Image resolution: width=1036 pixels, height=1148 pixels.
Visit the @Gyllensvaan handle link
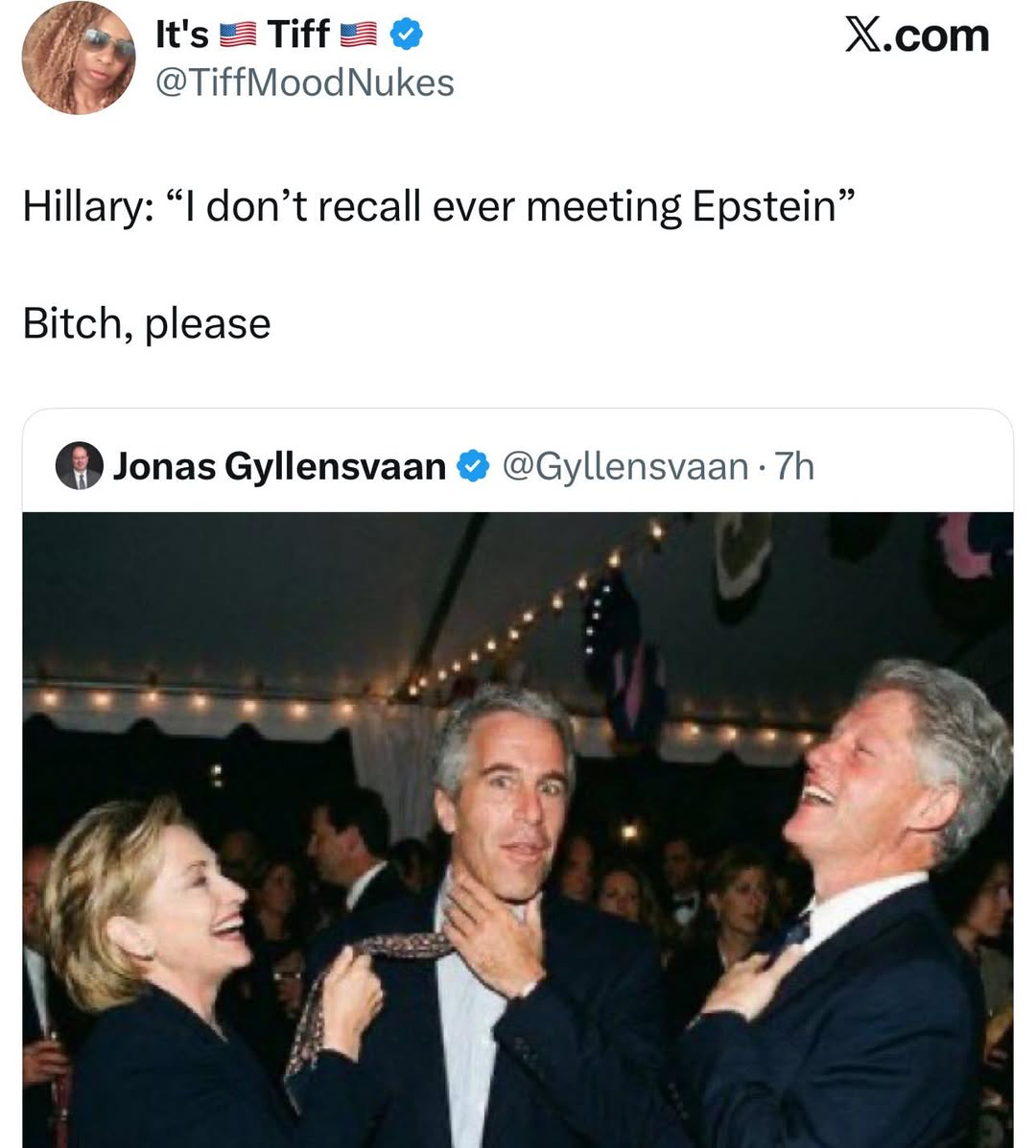click(624, 467)
